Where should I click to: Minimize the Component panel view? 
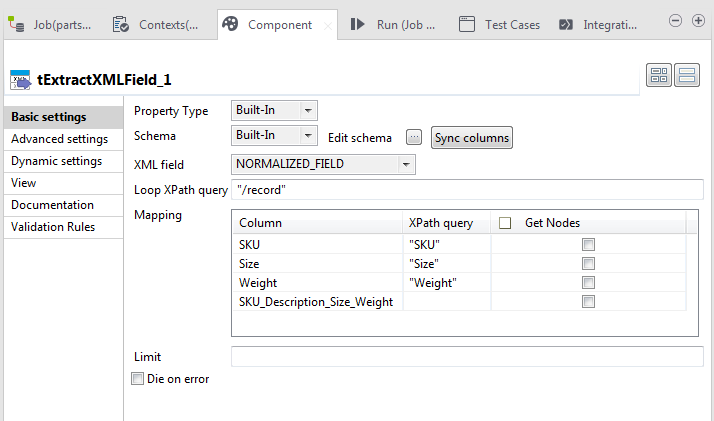675,20
